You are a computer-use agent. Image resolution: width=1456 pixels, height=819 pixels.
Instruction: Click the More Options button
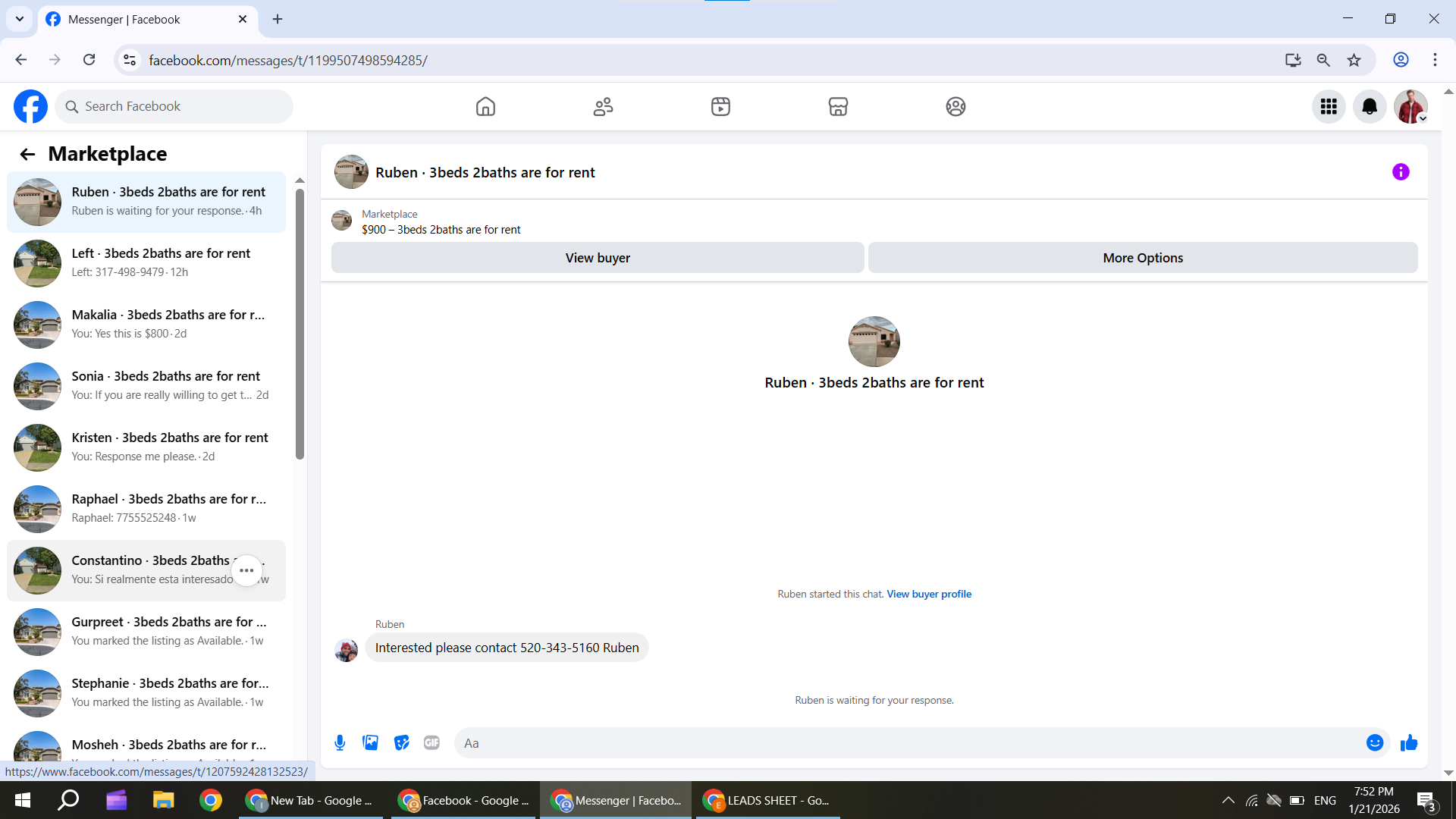click(x=1142, y=258)
